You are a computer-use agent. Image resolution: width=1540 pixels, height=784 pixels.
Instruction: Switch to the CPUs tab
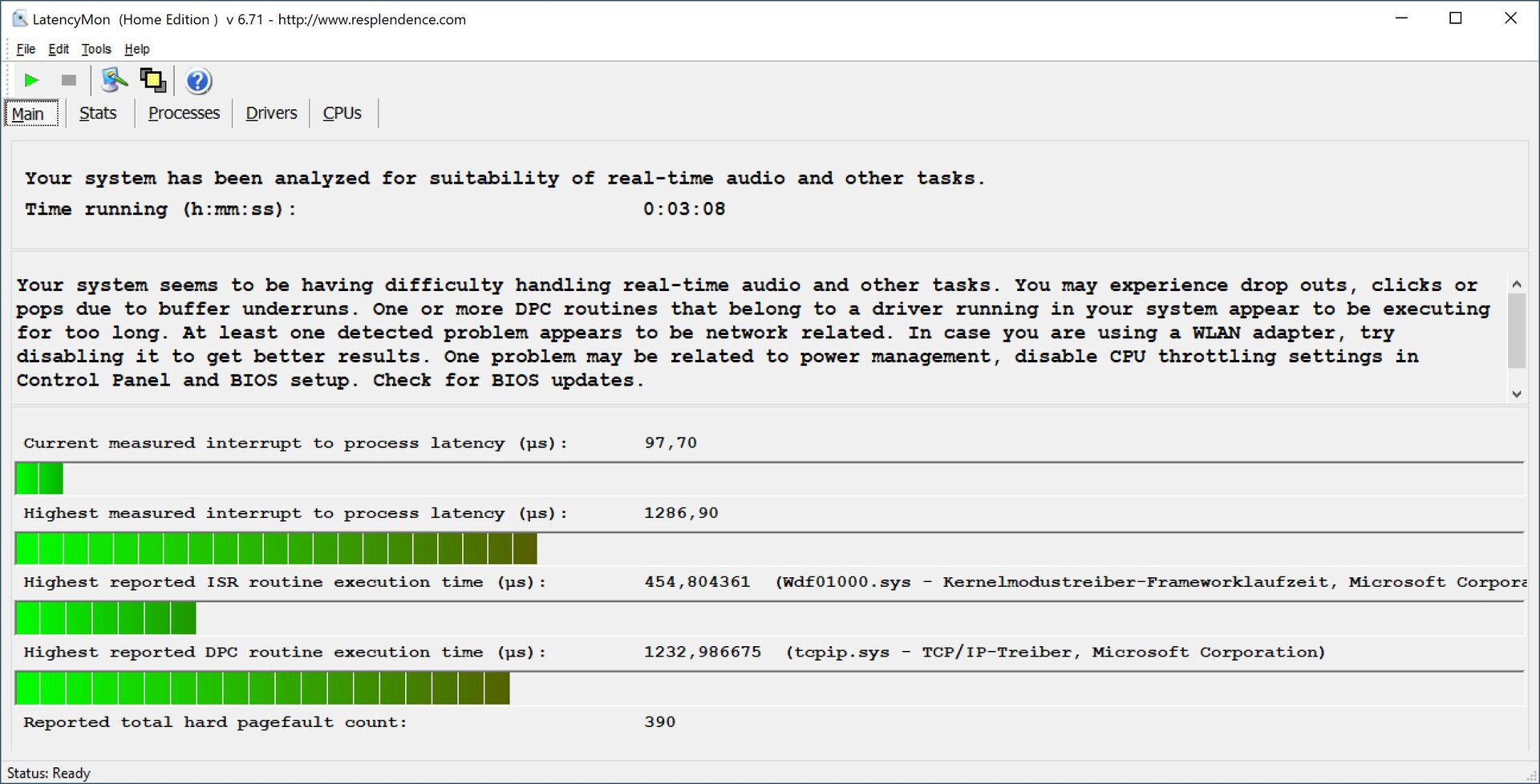[342, 113]
